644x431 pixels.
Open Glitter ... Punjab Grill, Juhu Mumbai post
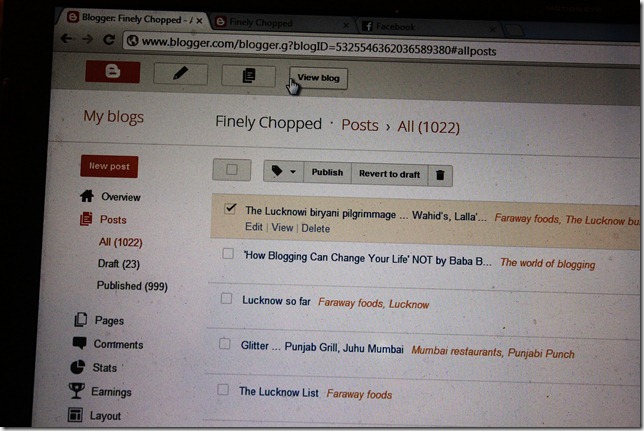[322, 347]
